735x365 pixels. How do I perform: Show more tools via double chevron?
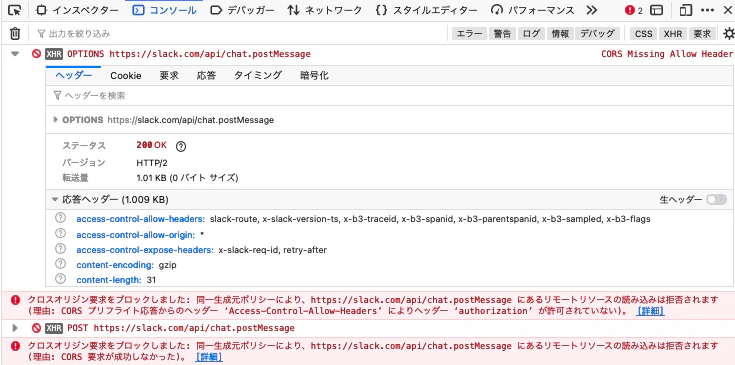[x=592, y=10]
